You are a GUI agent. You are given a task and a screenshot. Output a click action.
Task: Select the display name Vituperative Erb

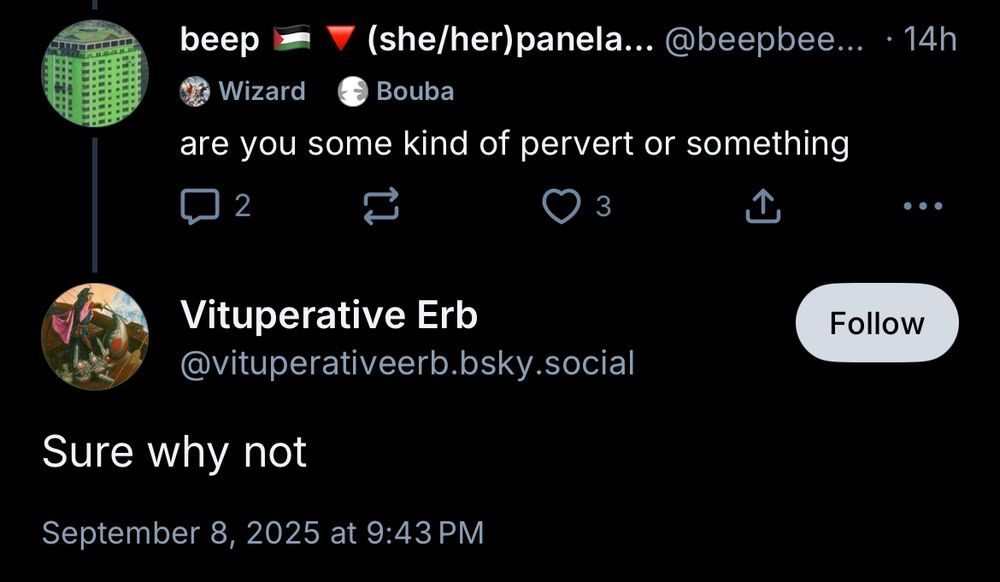pyautogui.click(x=328, y=314)
